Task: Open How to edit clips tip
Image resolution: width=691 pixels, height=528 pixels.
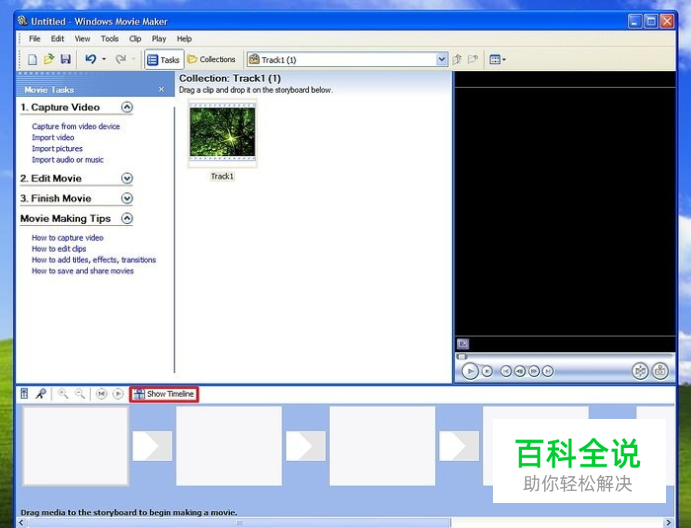Action: click(59, 249)
